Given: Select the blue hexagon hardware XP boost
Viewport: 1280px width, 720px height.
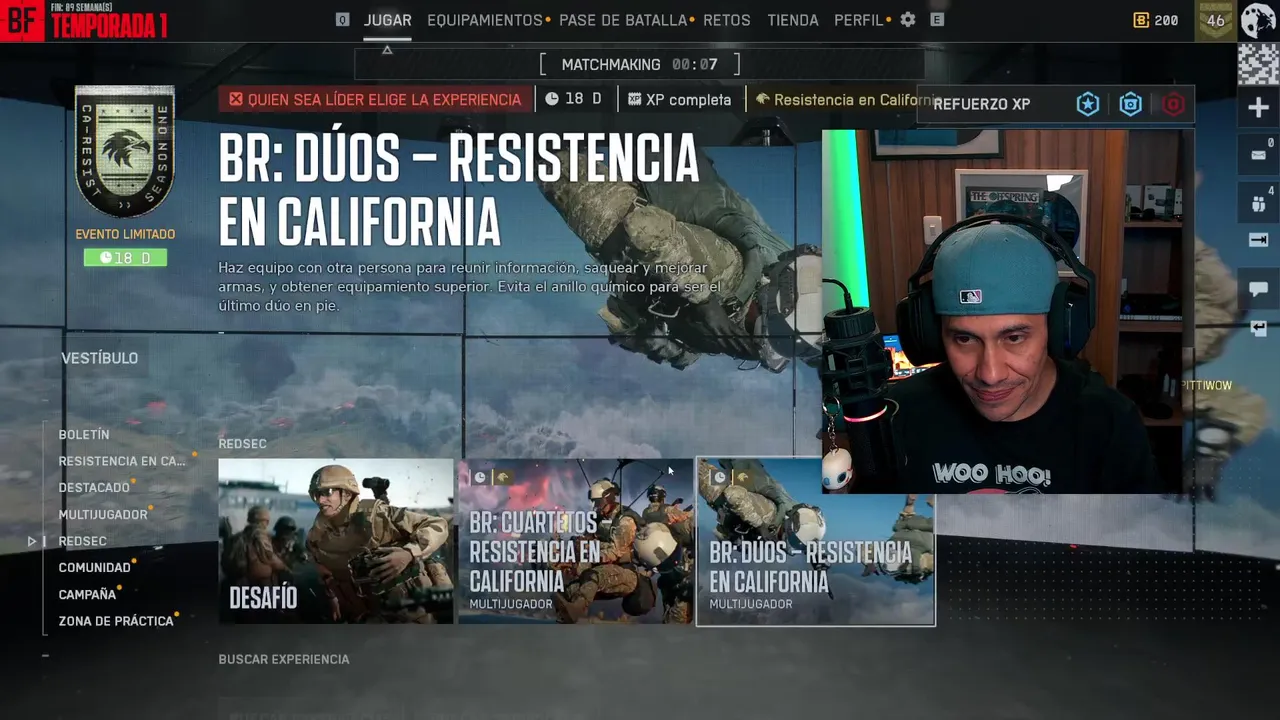Looking at the screenshot, I should (1131, 104).
